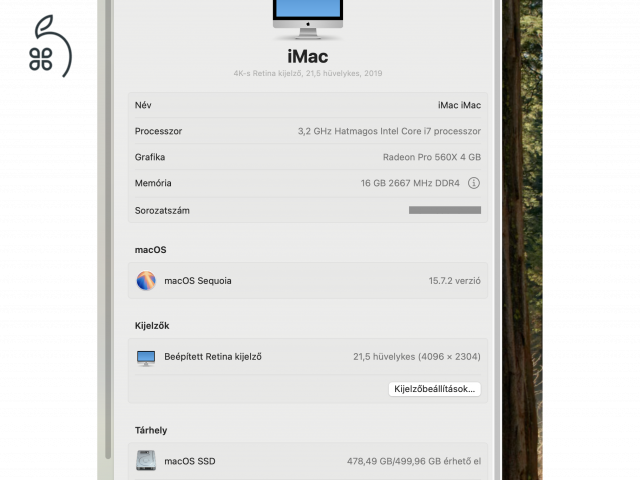This screenshot has width=640, height=480.
Task: Select "3,2 GHz Hatmagos Intel Core i7 processzor"
Action: point(389,131)
